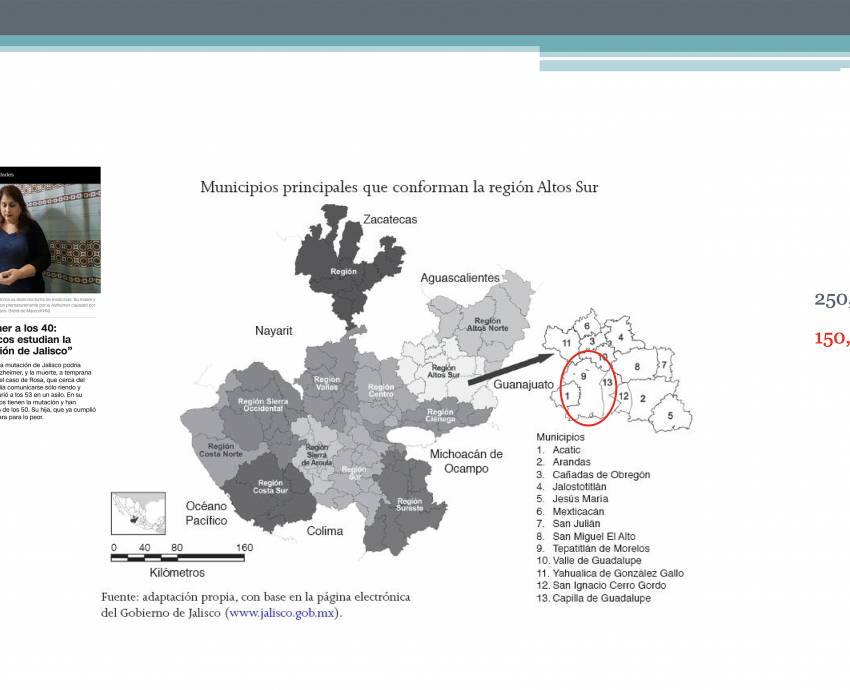Click municipality number 4 on the inset map
Image resolution: width=850 pixels, height=690 pixels.
621,337
